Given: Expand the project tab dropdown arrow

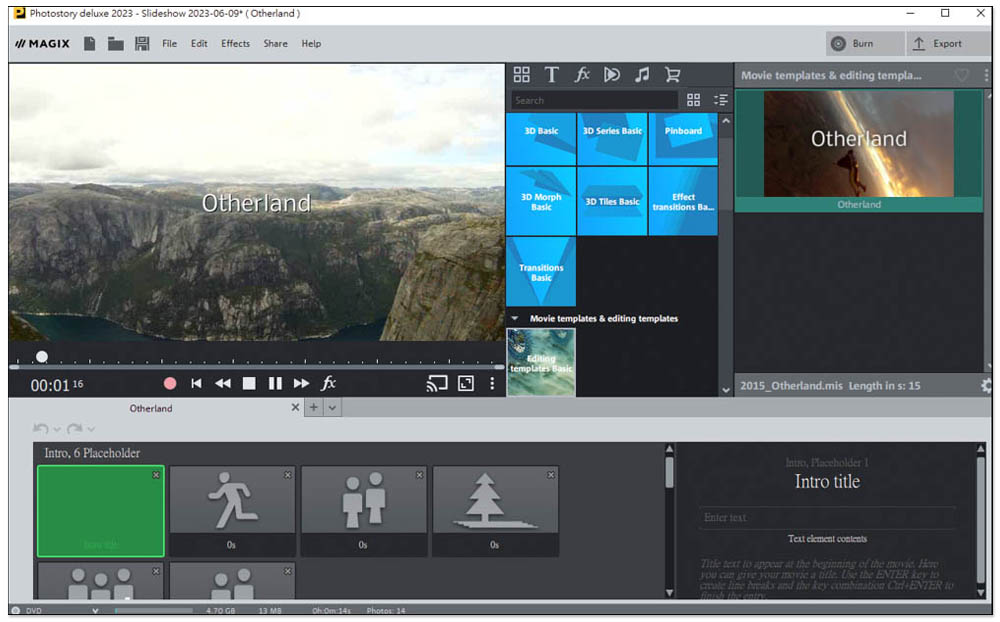Looking at the screenshot, I should [333, 408].
